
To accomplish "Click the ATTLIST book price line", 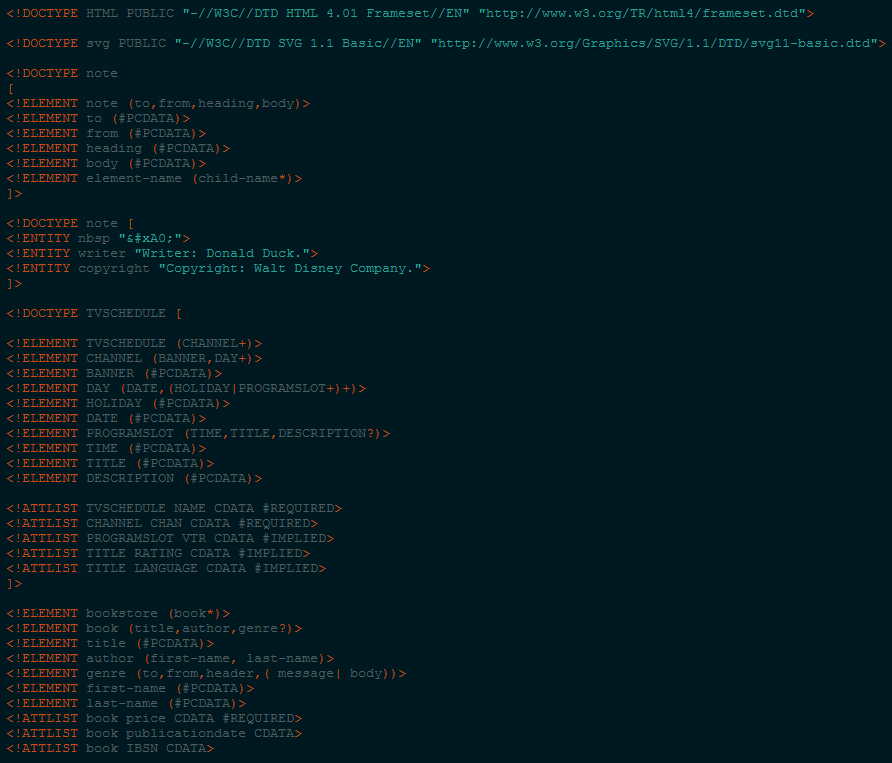I will (x=154, y=718).
